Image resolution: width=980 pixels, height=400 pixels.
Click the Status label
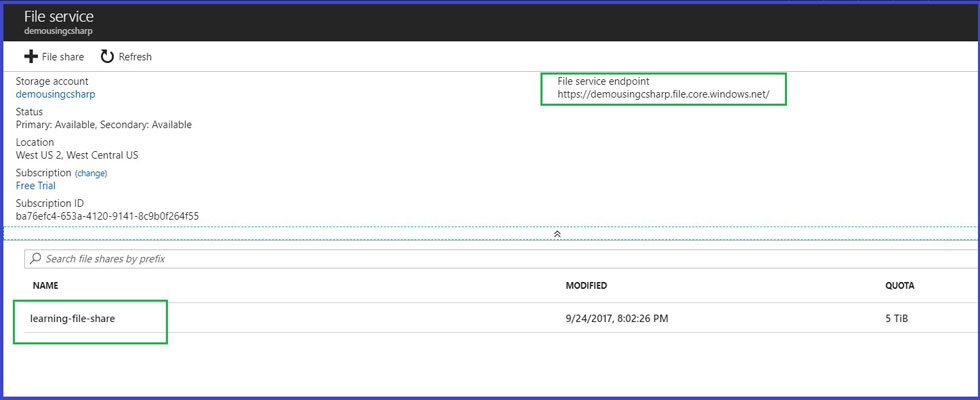(x=29, y=112)
